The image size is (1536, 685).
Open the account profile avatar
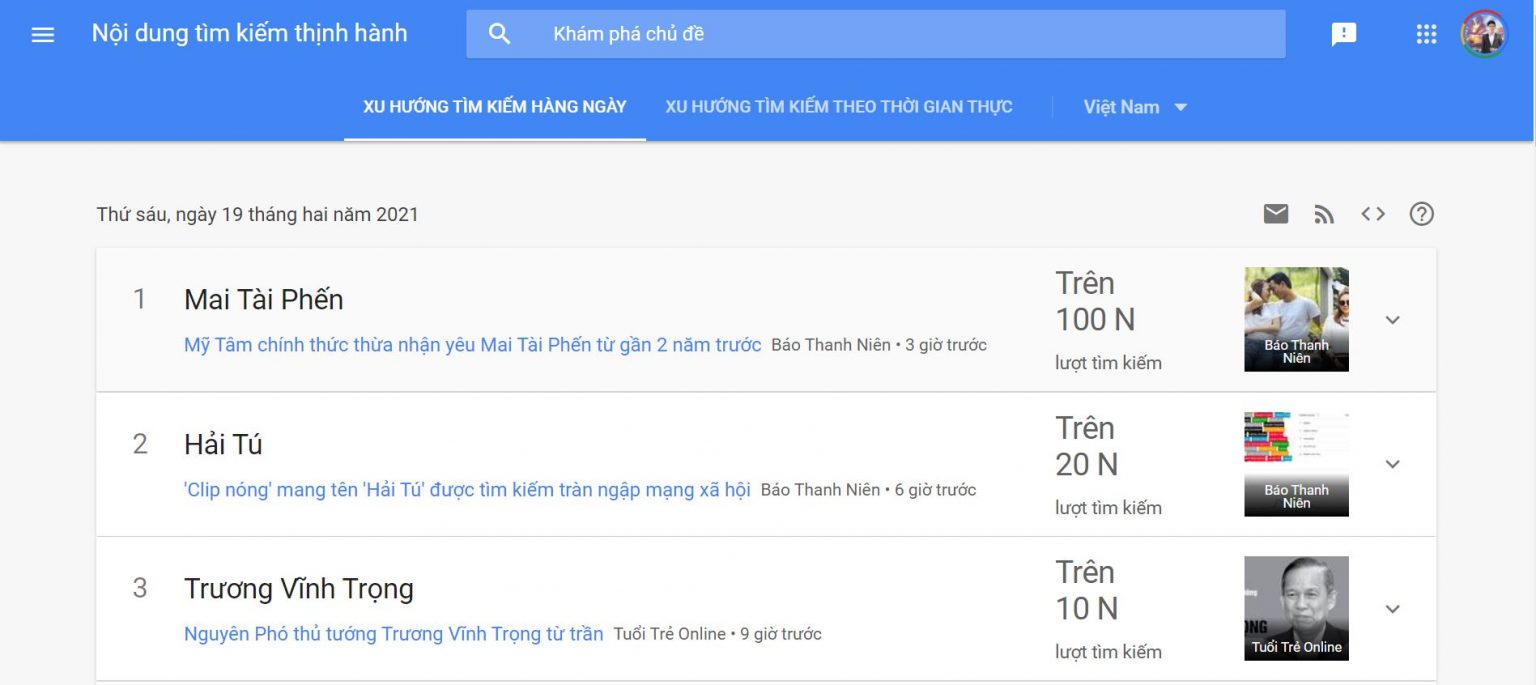point(1483,34)
